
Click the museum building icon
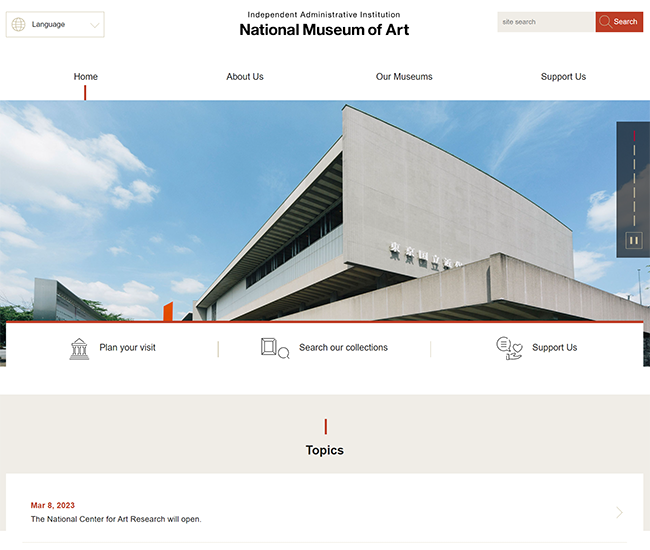coord(79,348)
